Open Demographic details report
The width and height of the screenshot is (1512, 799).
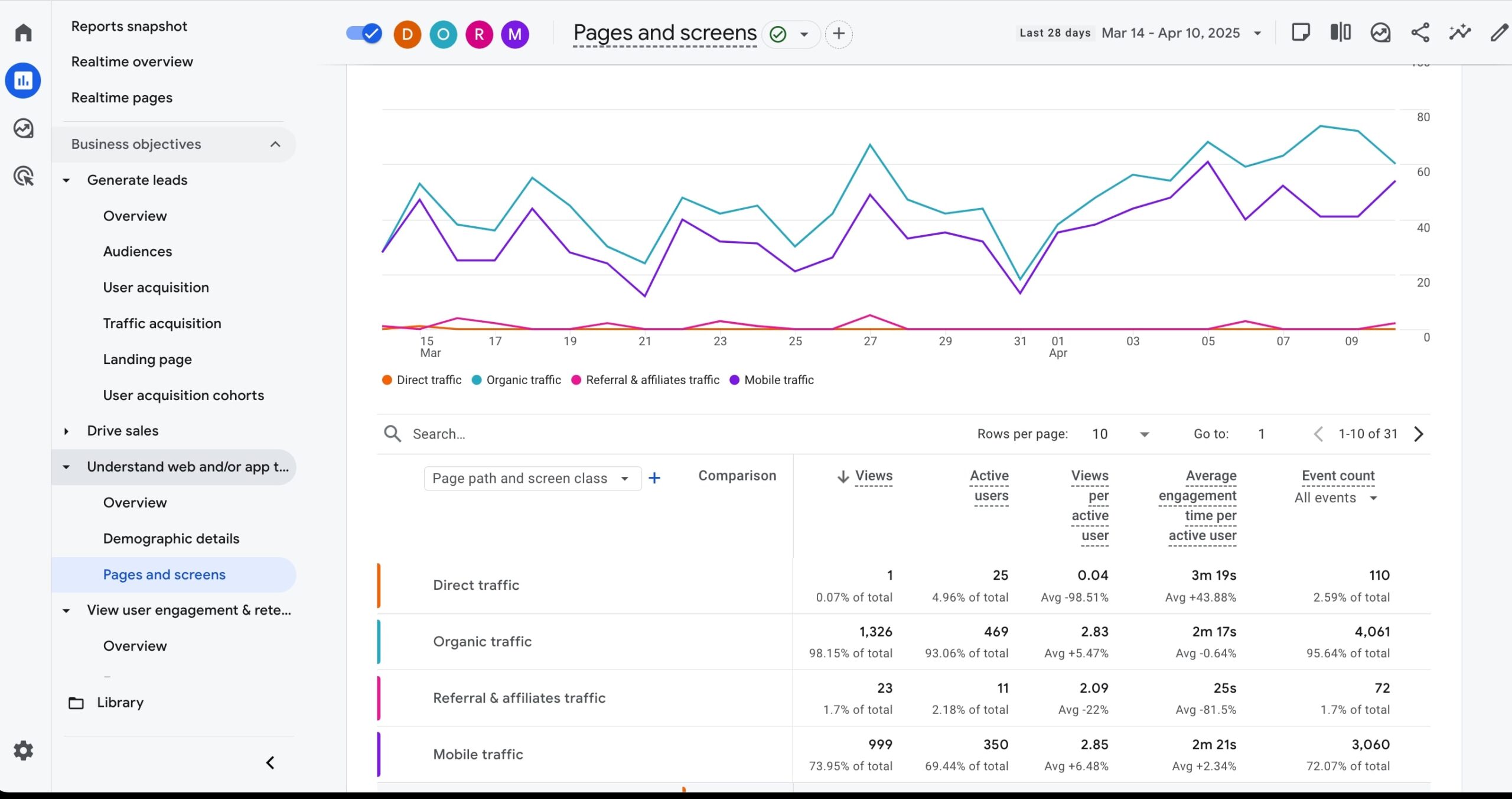(171, 538)
